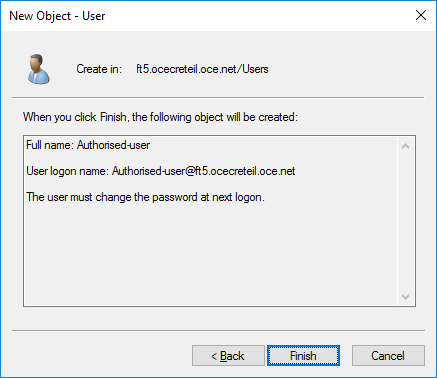
Task: Click the 'Authorised-user' full name value
Action: tap(113, 145)
